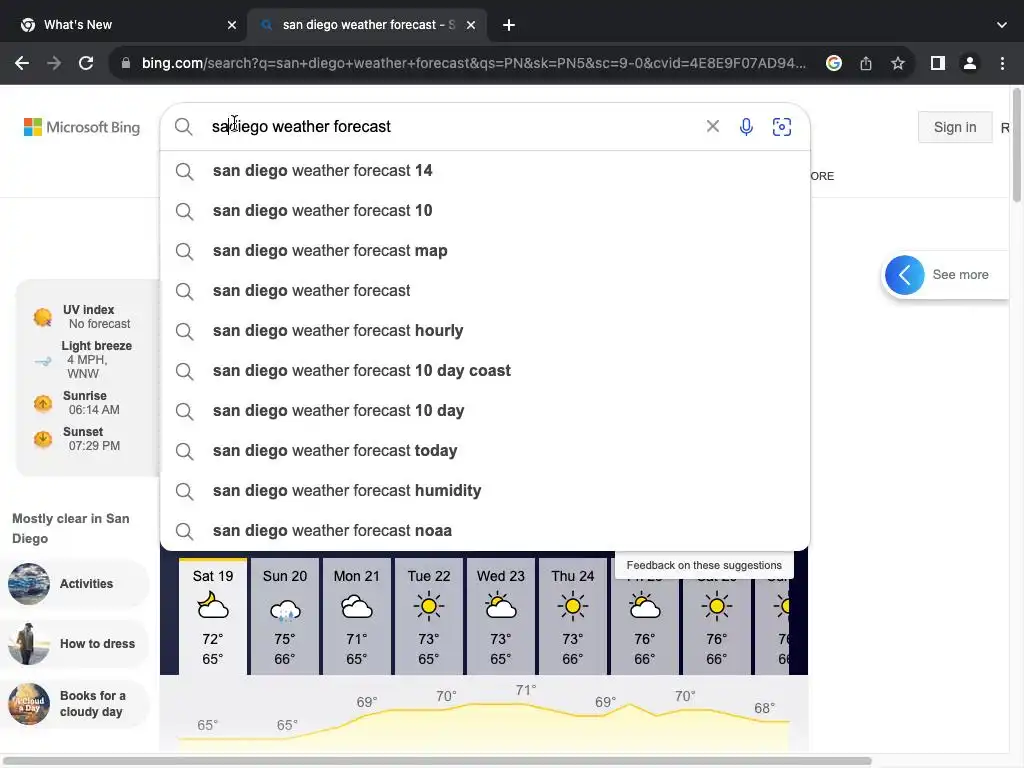Go back using the browser back arrow
This screenshot has height=768, width=1024.
pyautogui.click(x=22, y=63)
